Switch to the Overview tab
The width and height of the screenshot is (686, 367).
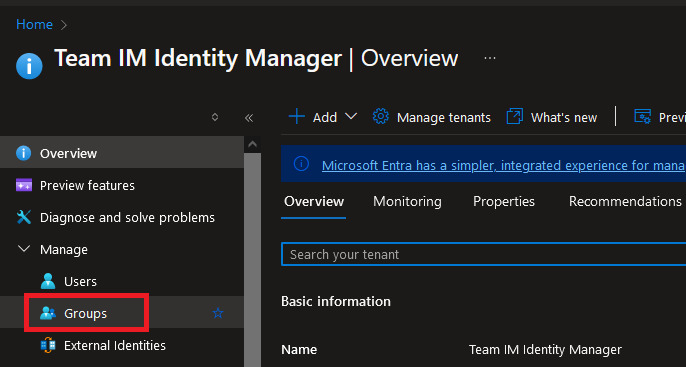point(314,202)
